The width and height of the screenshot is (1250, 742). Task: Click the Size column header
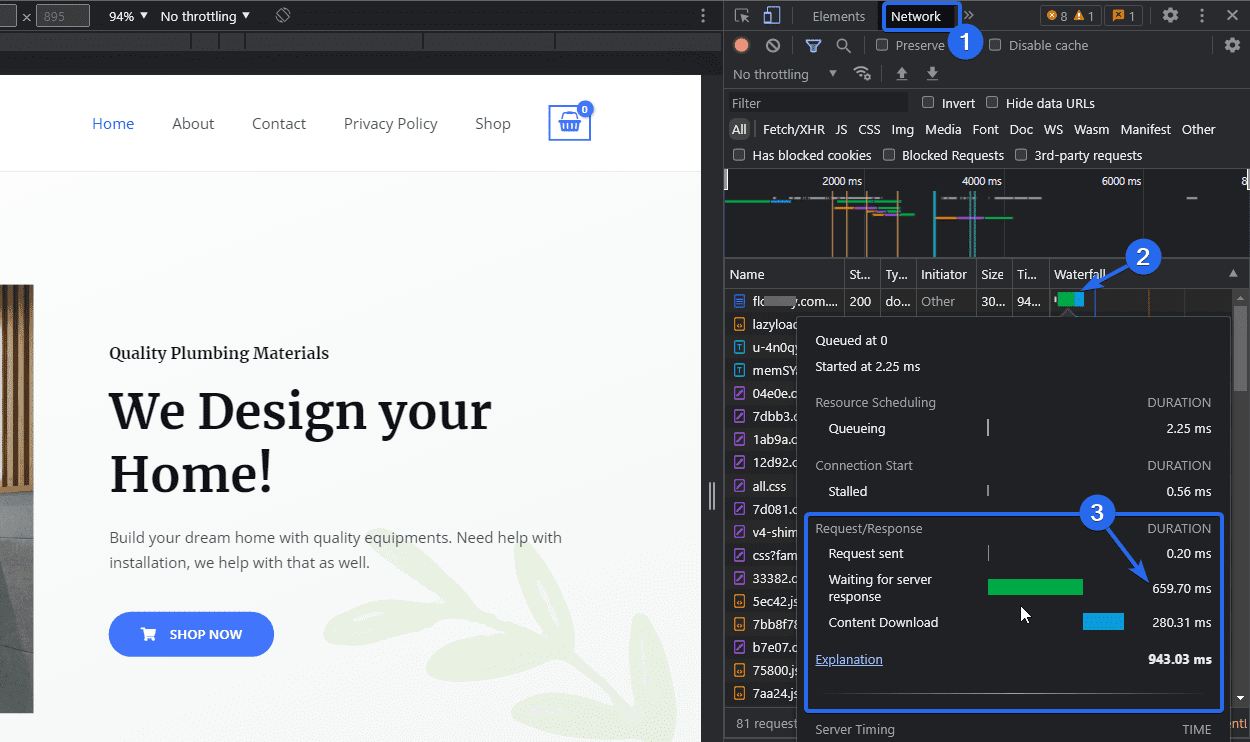tap(992, 274)
